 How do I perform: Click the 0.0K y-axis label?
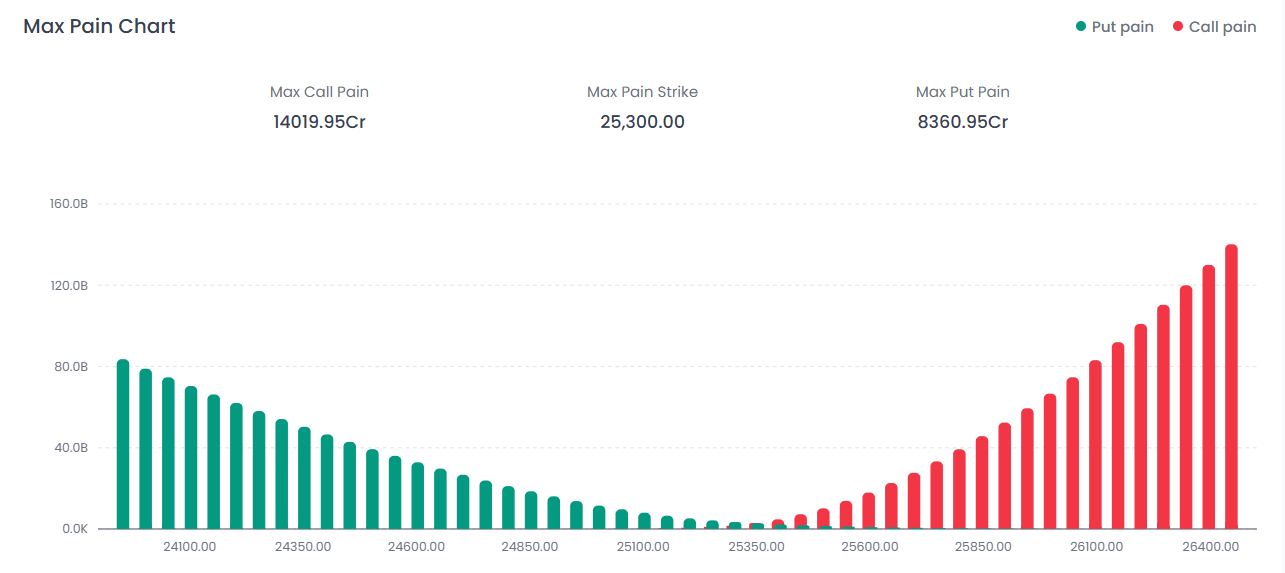(75, 528)
